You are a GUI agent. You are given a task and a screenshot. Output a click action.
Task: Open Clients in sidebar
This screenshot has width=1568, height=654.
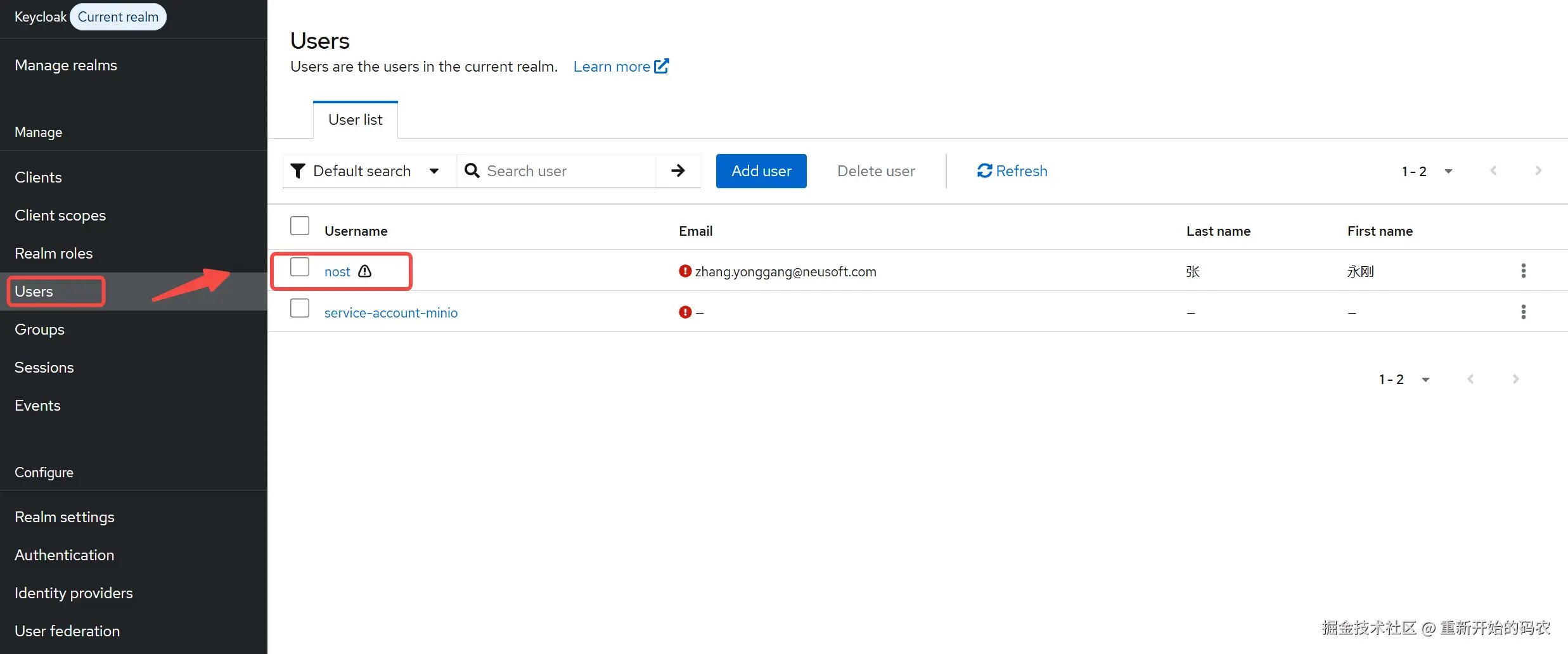[x=38, y=177]
